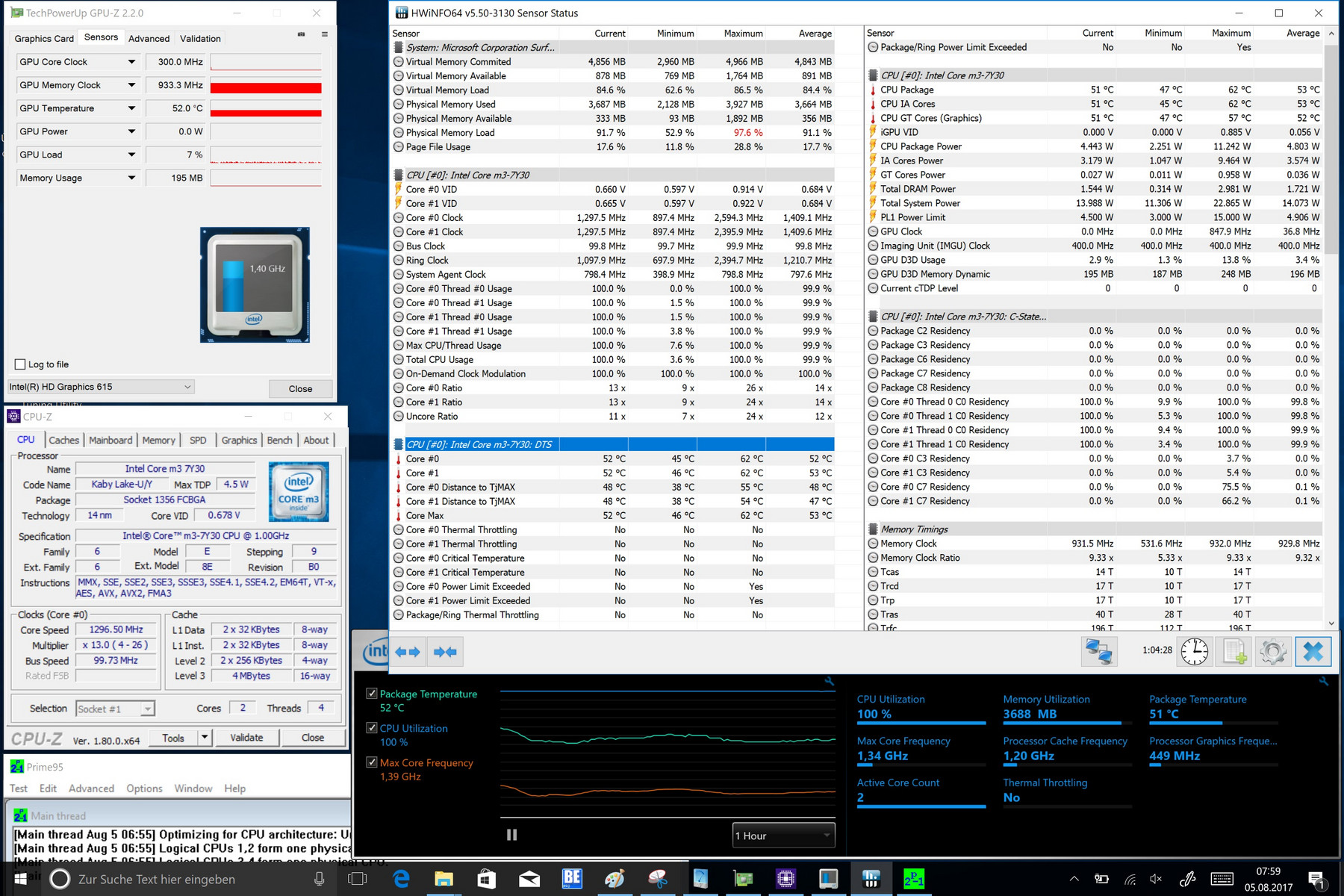Uncheck the Max Core Frequency graph checkbox

pyautogui.click(x=372, y=762)
